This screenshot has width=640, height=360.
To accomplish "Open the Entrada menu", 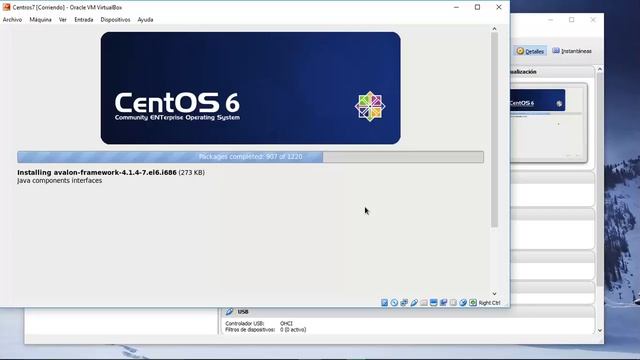I will [x=84, y=20].
